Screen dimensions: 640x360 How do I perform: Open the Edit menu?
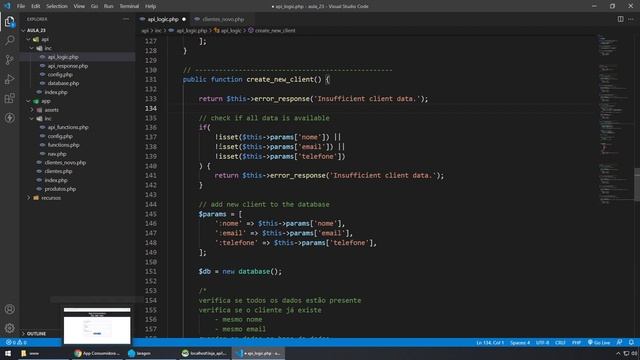(x=36, y=6)
